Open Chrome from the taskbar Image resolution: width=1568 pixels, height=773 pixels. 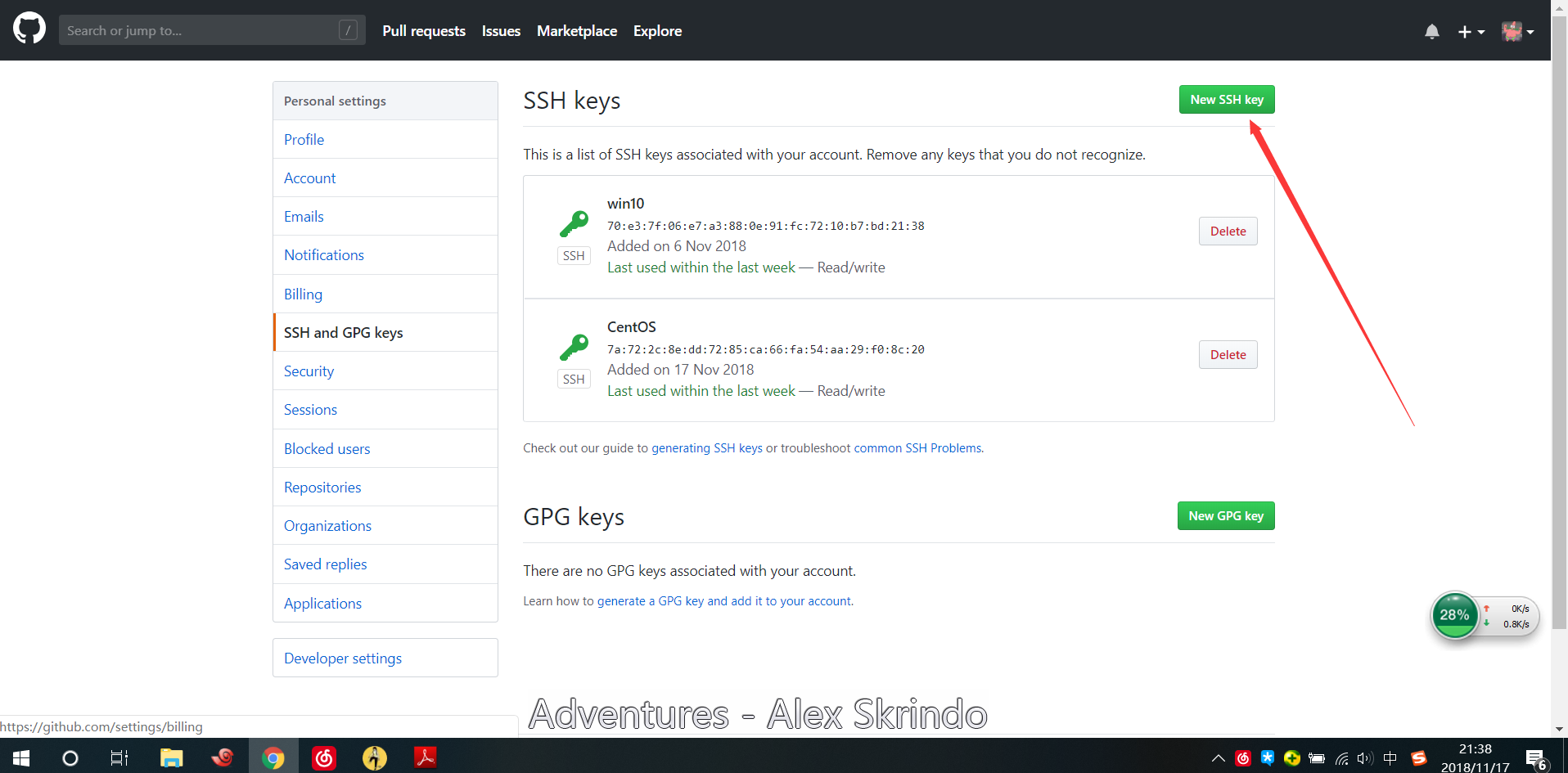(x=273, y=758)
